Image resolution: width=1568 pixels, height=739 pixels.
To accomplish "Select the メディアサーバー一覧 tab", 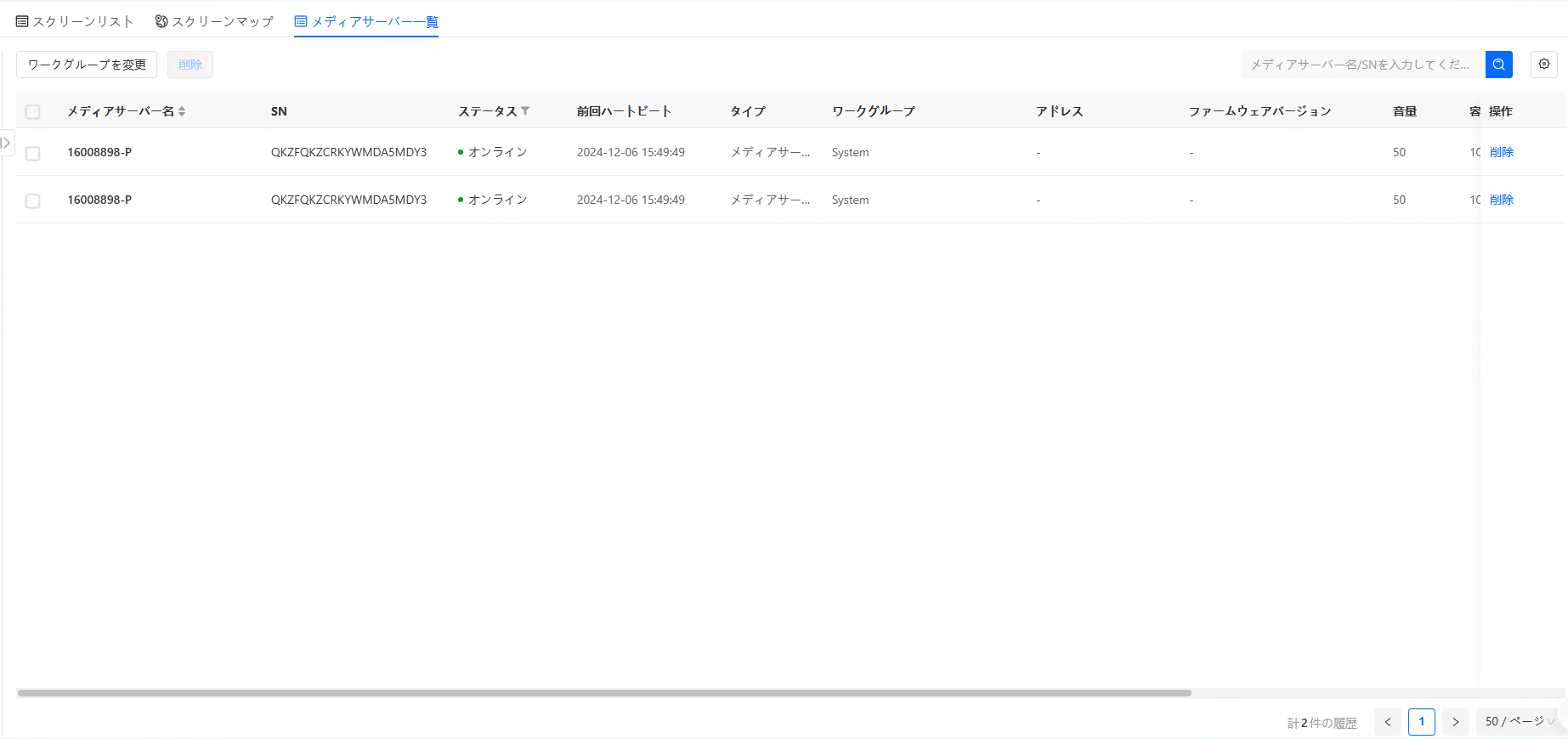I will pos(366,21).
